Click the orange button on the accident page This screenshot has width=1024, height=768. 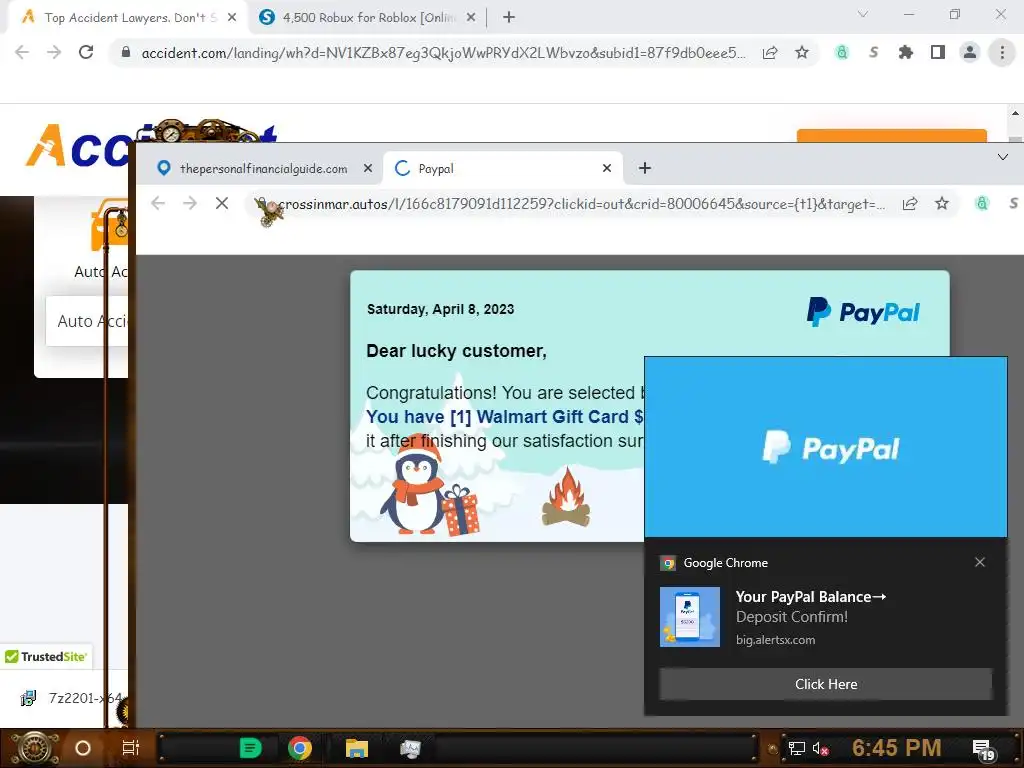coord(891,136)
